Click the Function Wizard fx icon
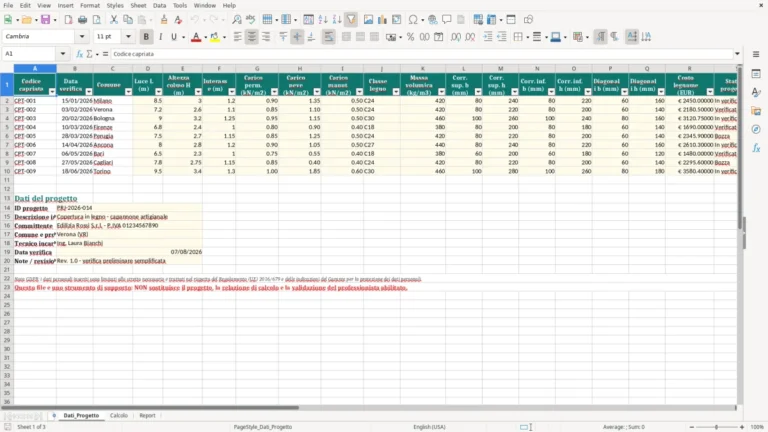This screenshot has height=432, width=768. pos(79,54)
